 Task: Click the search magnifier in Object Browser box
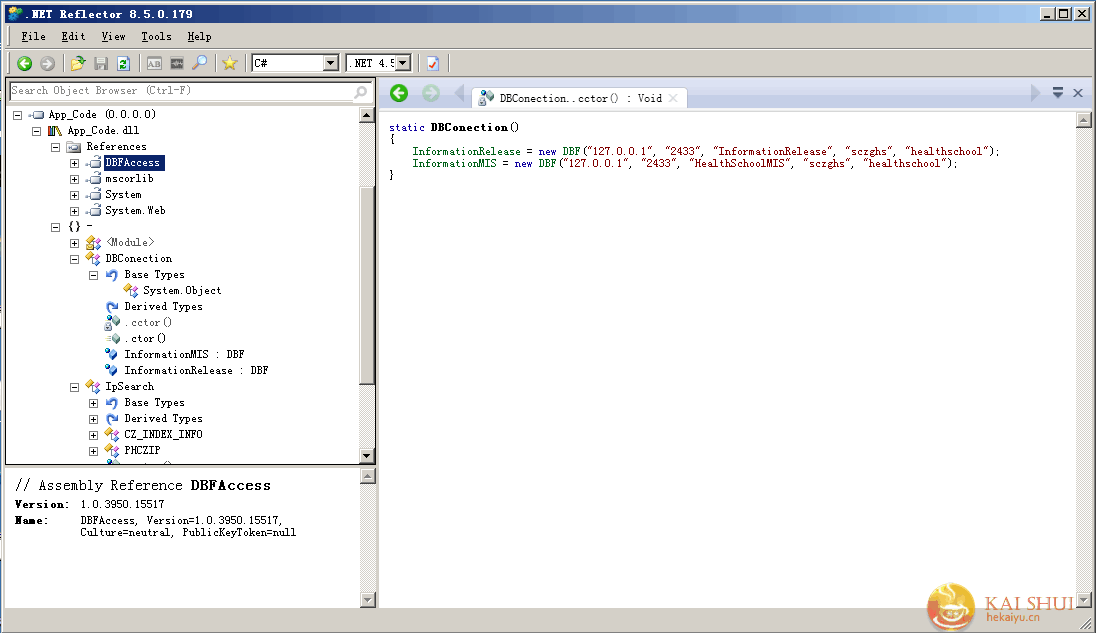(x=361, y=92)
